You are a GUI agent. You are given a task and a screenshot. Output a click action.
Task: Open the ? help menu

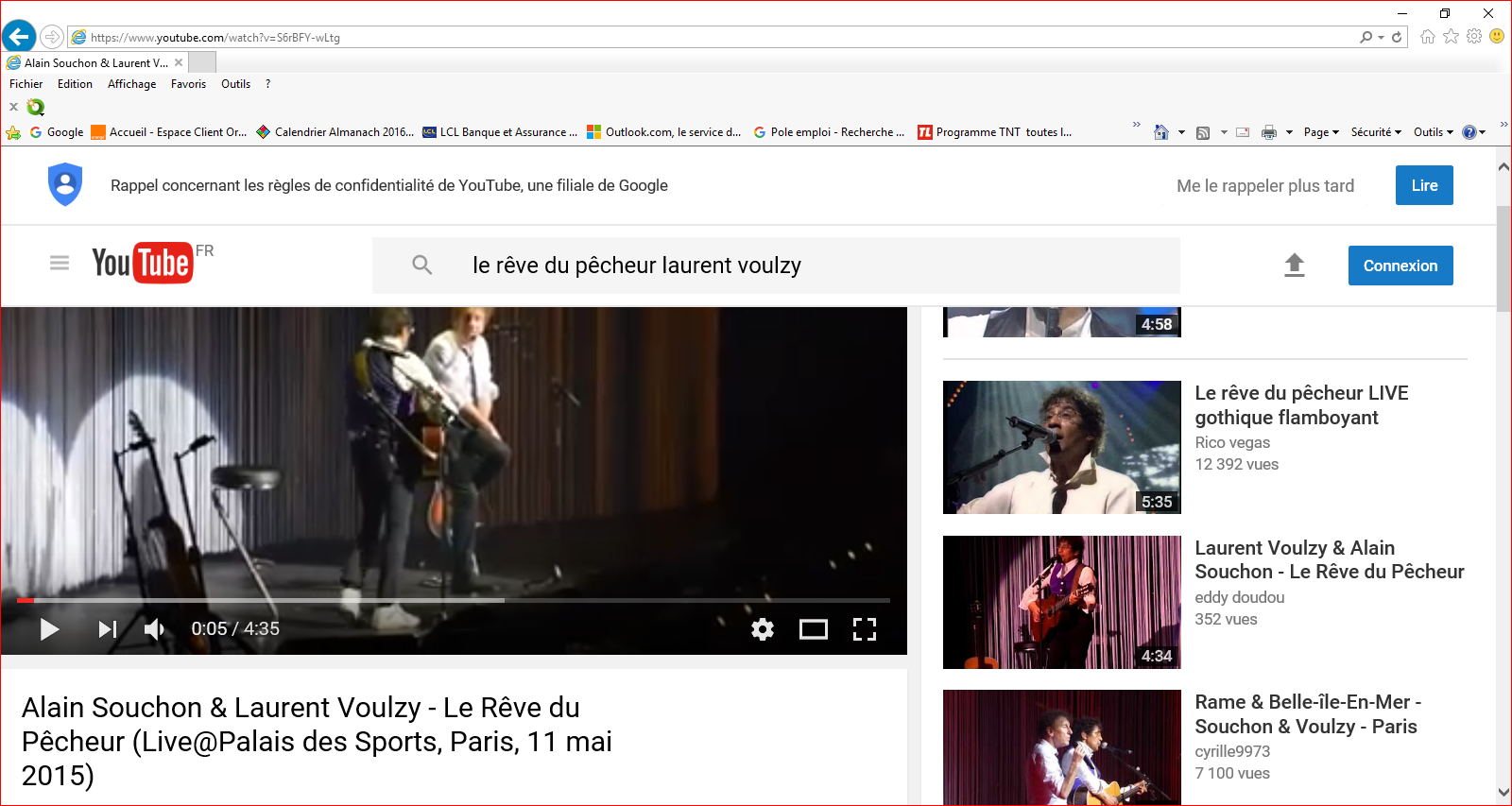(268, 84)
